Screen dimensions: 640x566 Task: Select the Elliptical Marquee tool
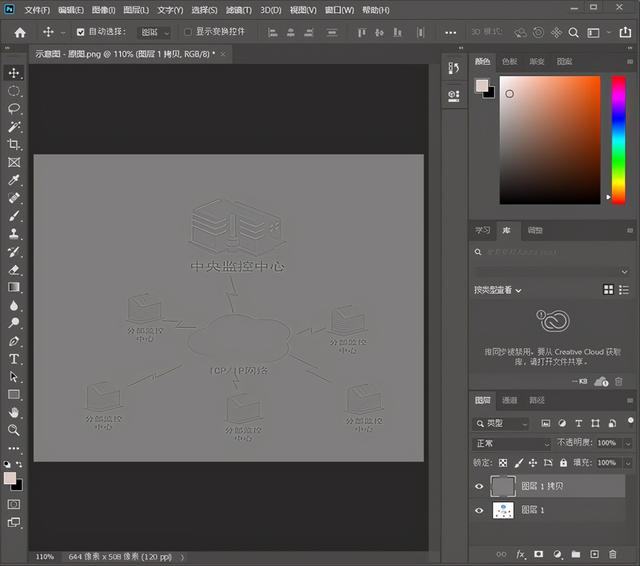tap(14, 91)
